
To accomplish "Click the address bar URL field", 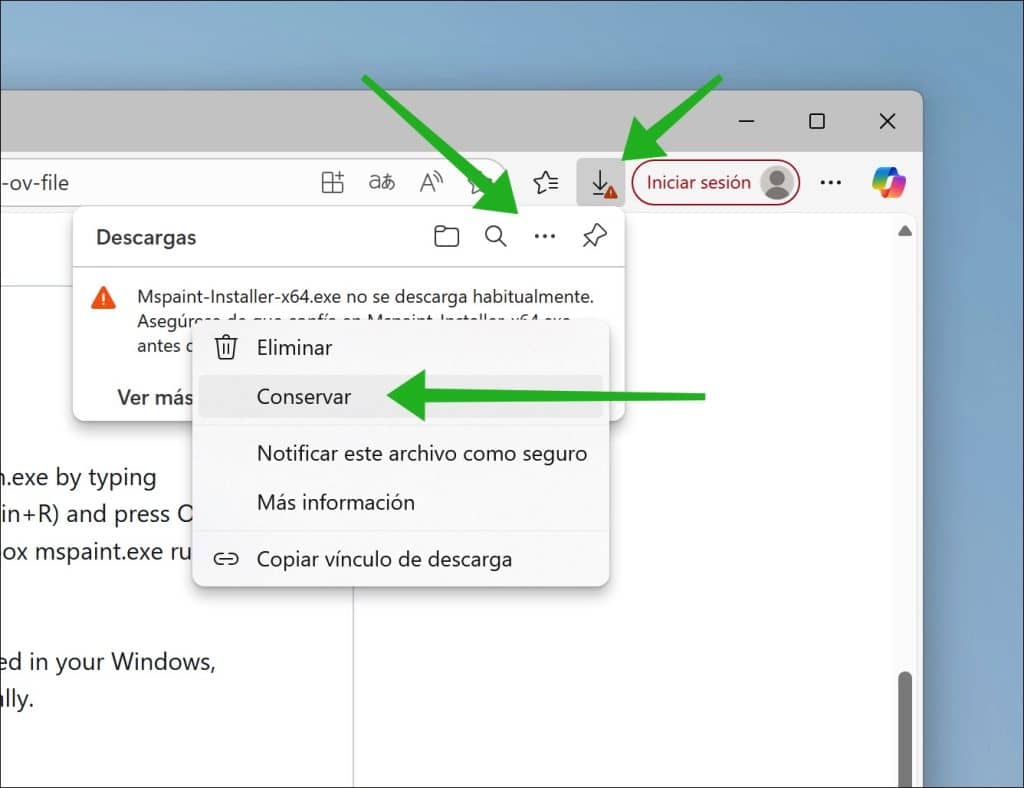I will (150, 183).
